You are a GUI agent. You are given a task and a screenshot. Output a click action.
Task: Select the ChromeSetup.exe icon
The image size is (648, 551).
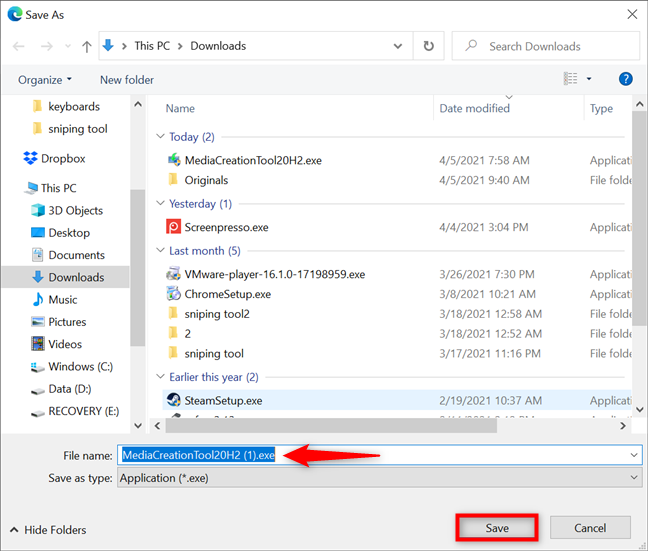[174, 294]
